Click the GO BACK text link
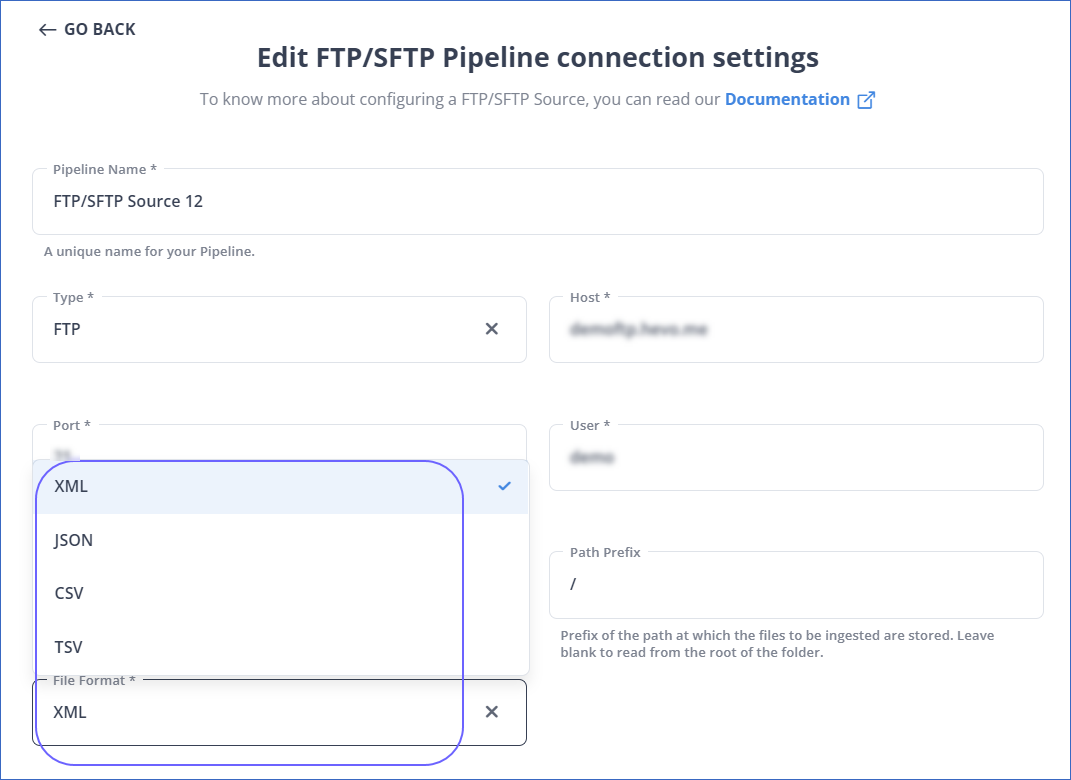The width and height of the screenshot is (1071, 780). click(x=99, y=30)
